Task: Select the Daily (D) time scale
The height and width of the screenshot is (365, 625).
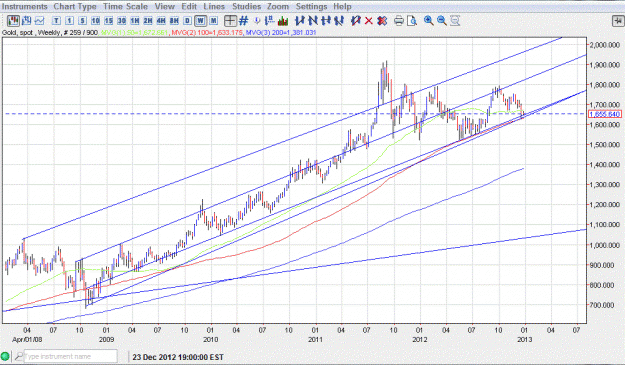Action: (x=187, y=21)
